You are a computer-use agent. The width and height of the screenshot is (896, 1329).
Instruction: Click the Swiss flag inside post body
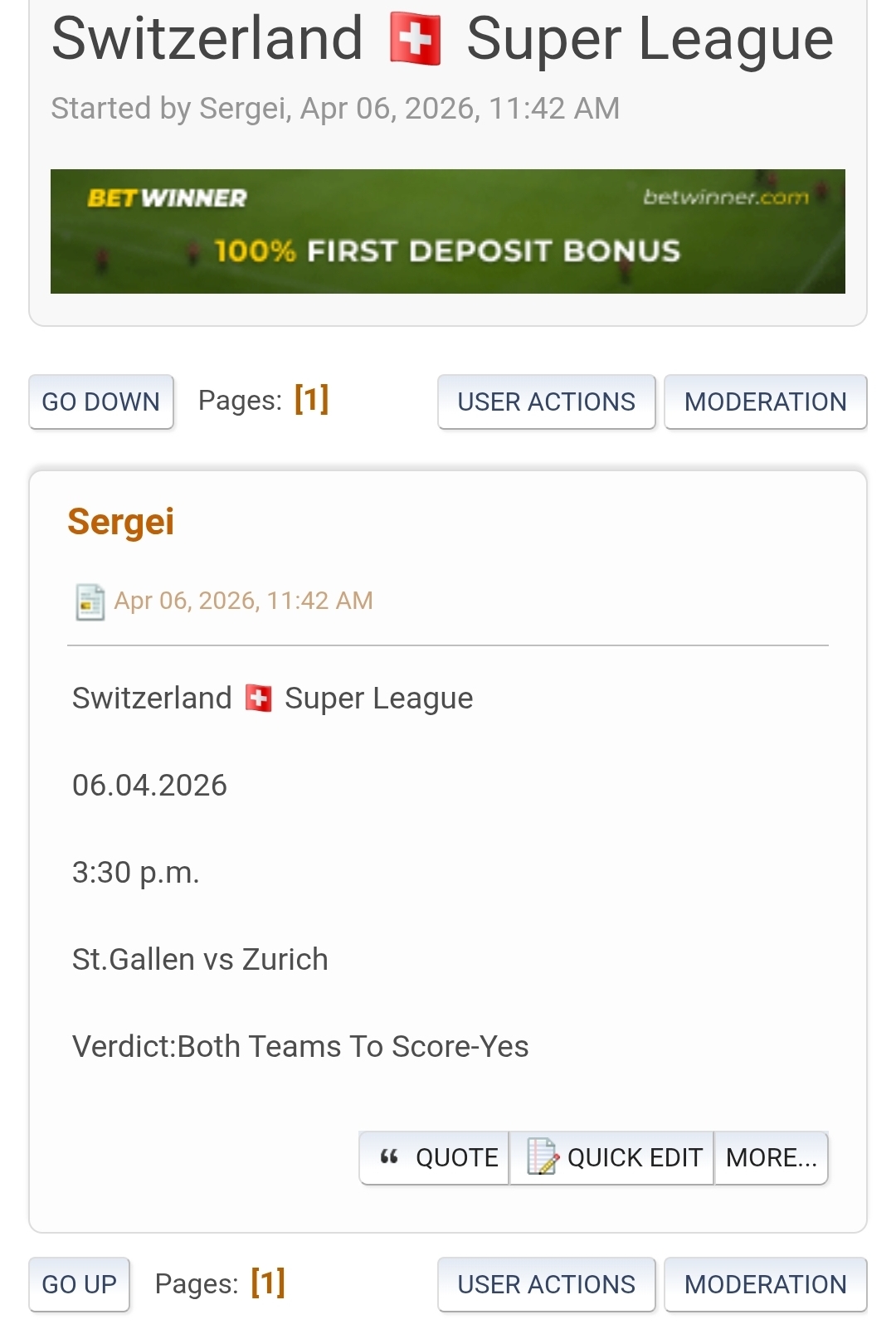click(259, 699)
